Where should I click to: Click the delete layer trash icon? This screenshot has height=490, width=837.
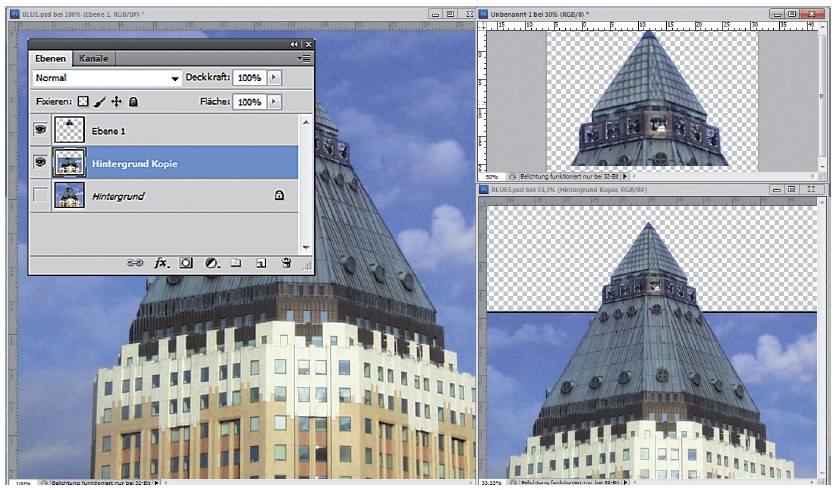point(286,263)
